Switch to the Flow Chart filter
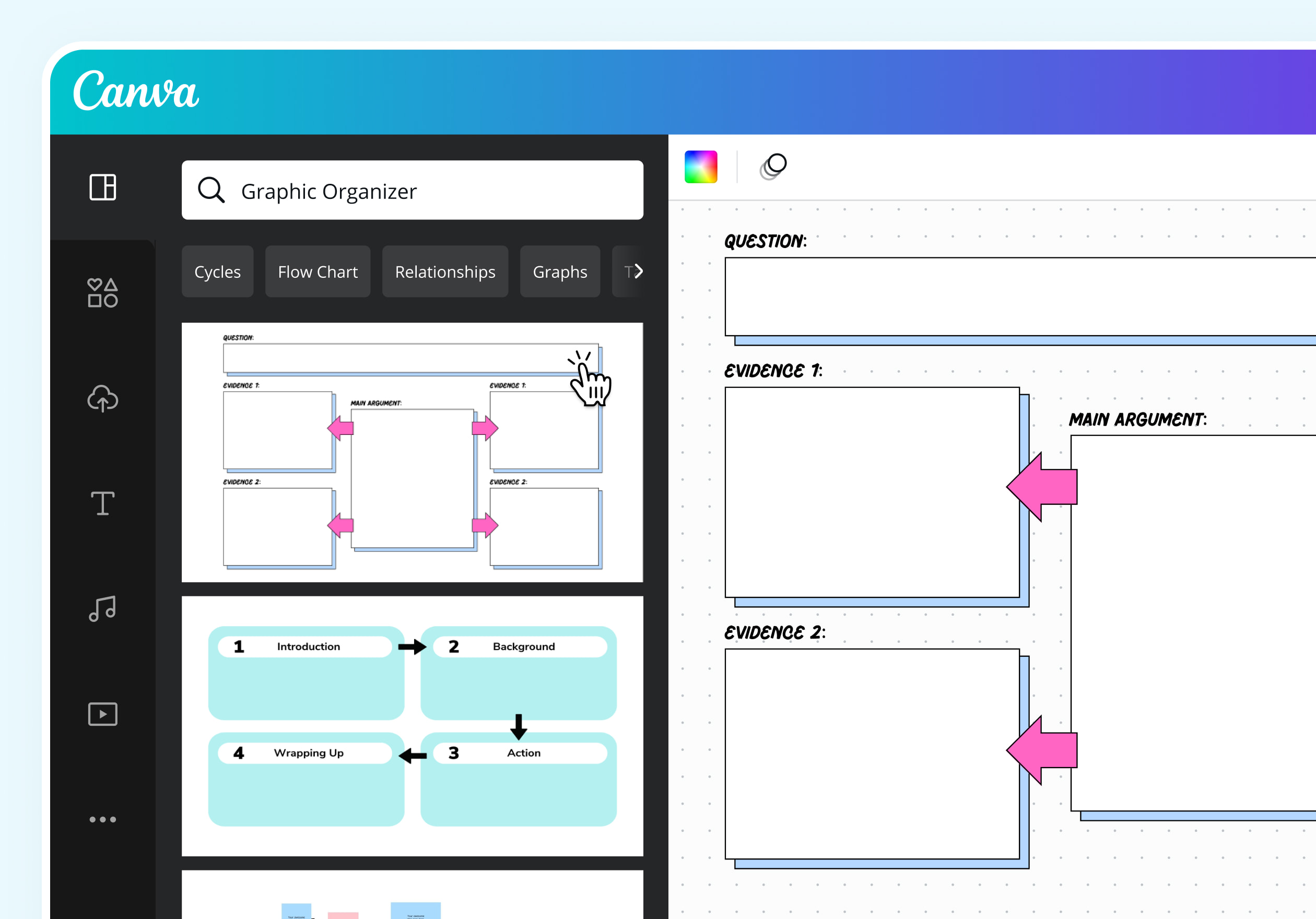1316x919 pixels. coord(318,272)
